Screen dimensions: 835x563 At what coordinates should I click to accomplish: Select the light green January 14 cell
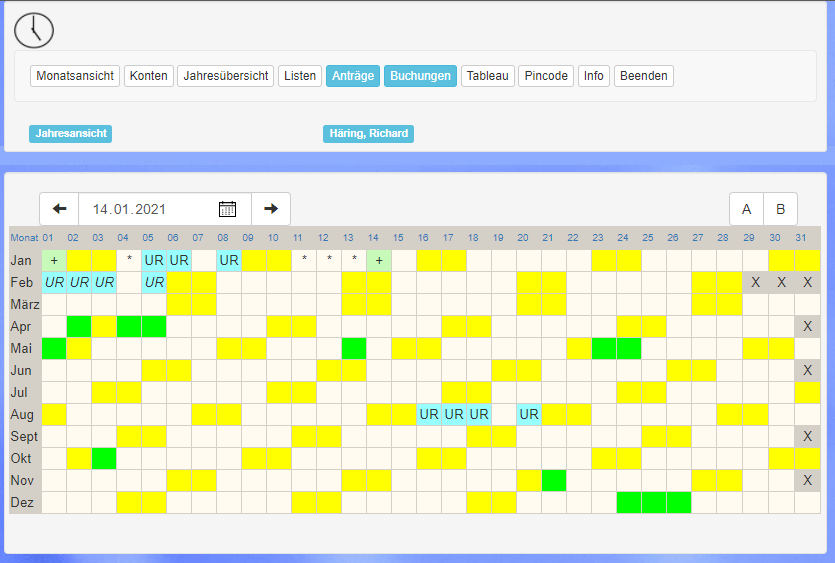coord(379,260)
